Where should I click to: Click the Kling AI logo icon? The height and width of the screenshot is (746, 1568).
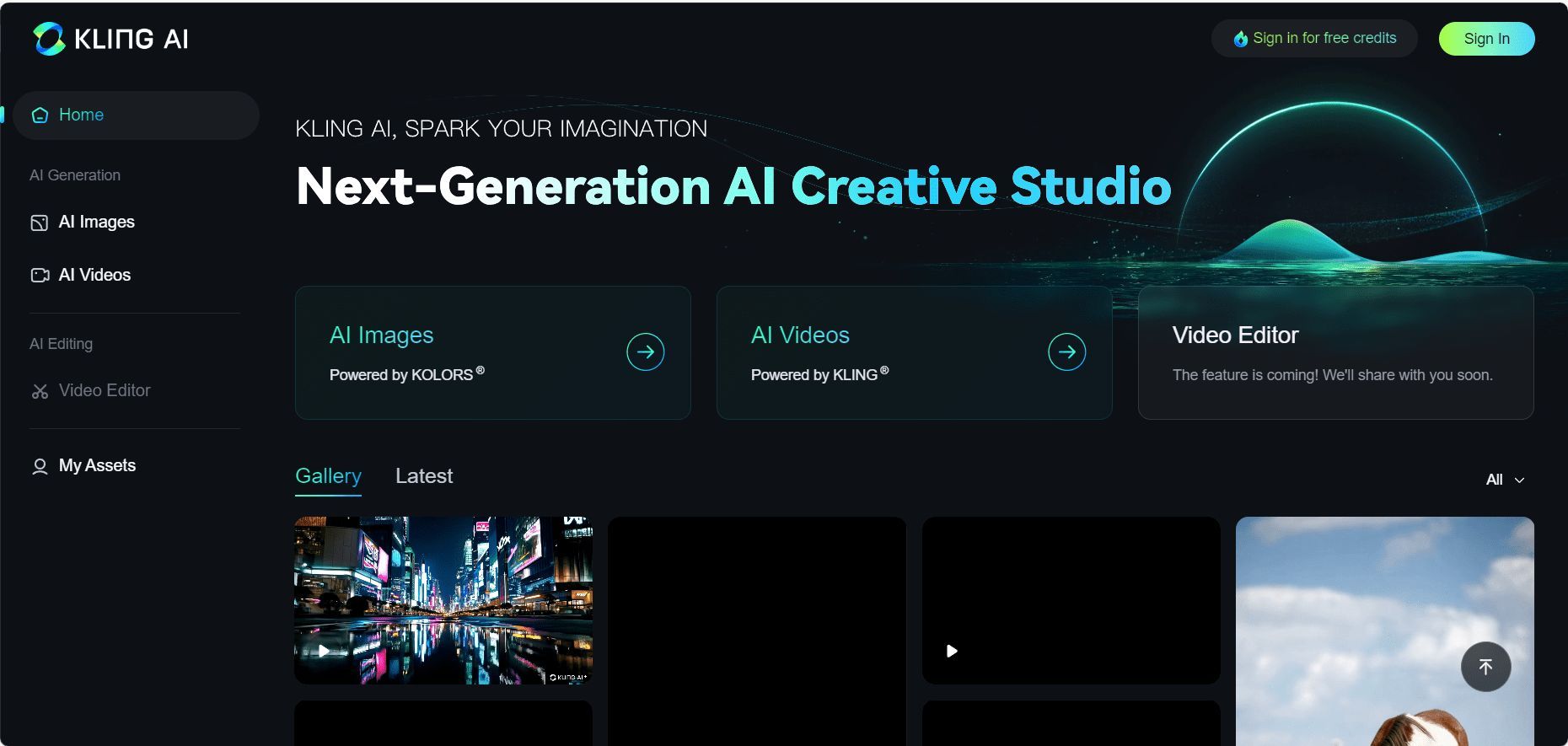tap(49, 39)
